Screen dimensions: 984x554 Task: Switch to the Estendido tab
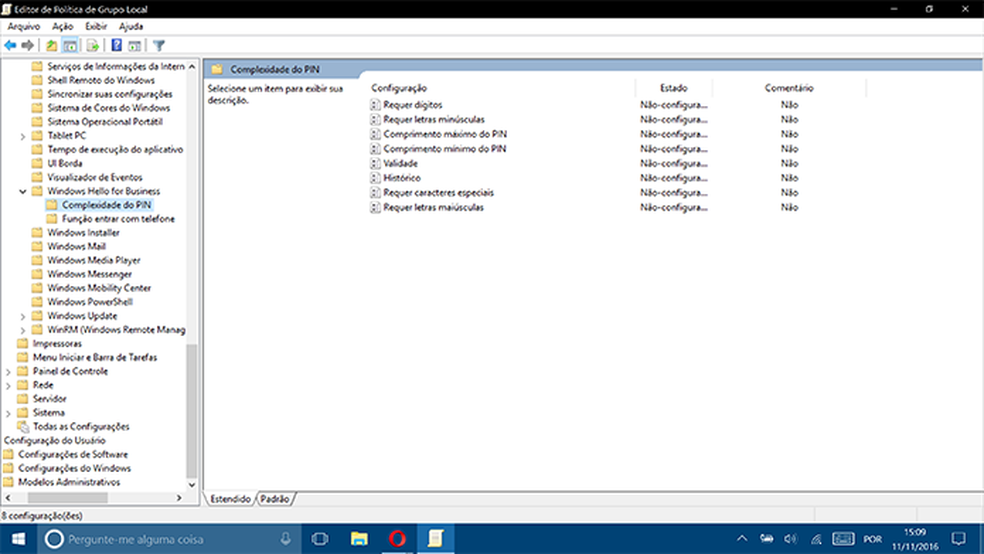230,499
